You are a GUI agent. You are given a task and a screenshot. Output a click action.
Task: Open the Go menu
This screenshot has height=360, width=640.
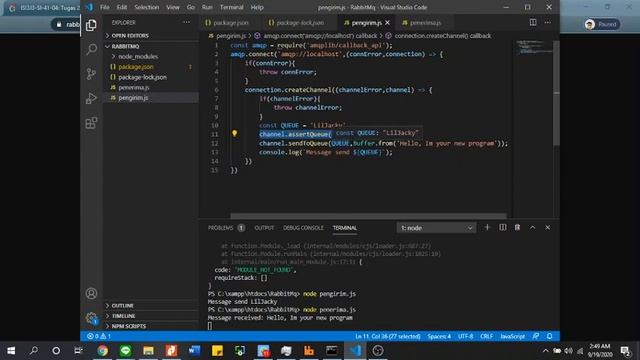(x=191, y=7)
